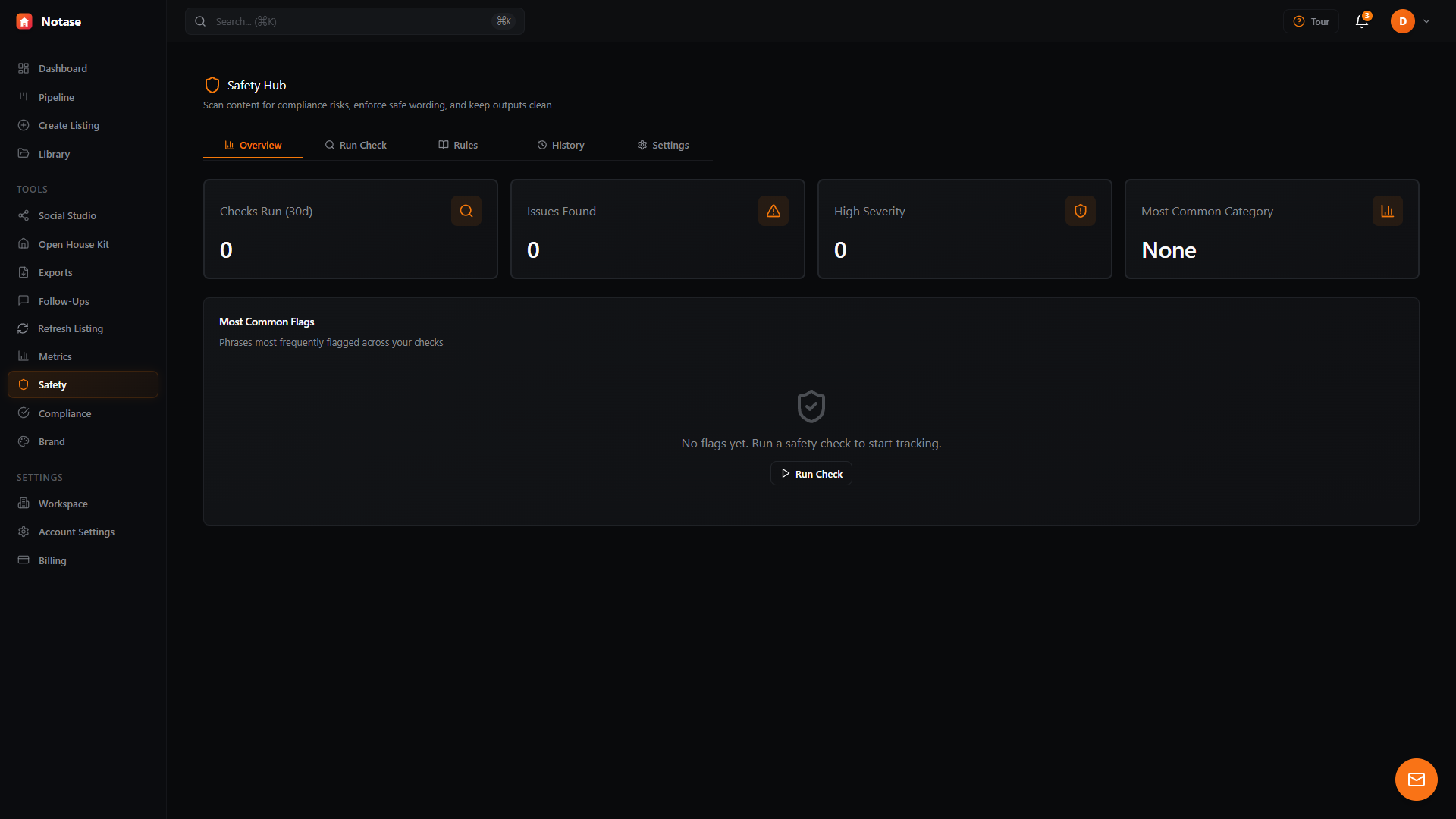The width and height of the screenshot is (1456, 819).
Task: Click the notification bell icon
Action: pos(1361,21)
